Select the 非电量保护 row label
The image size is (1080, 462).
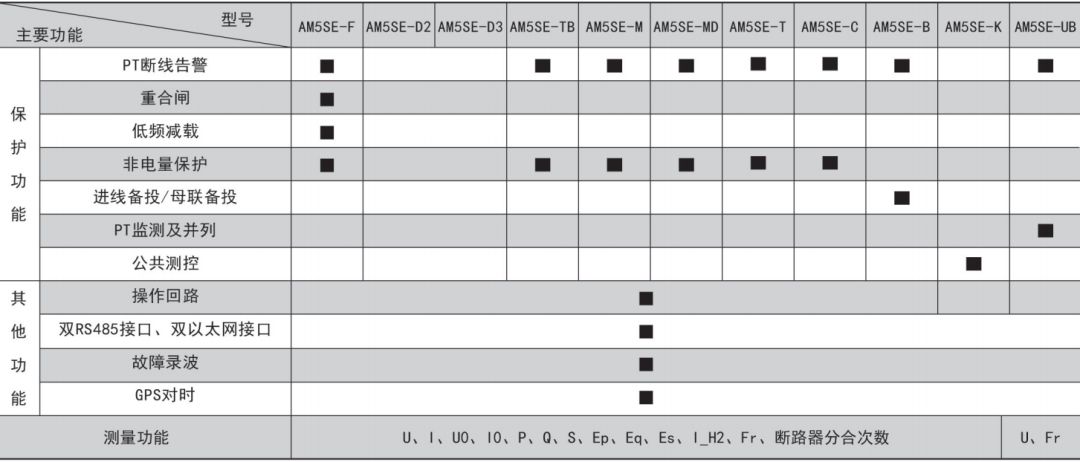(x=165, y=164)
